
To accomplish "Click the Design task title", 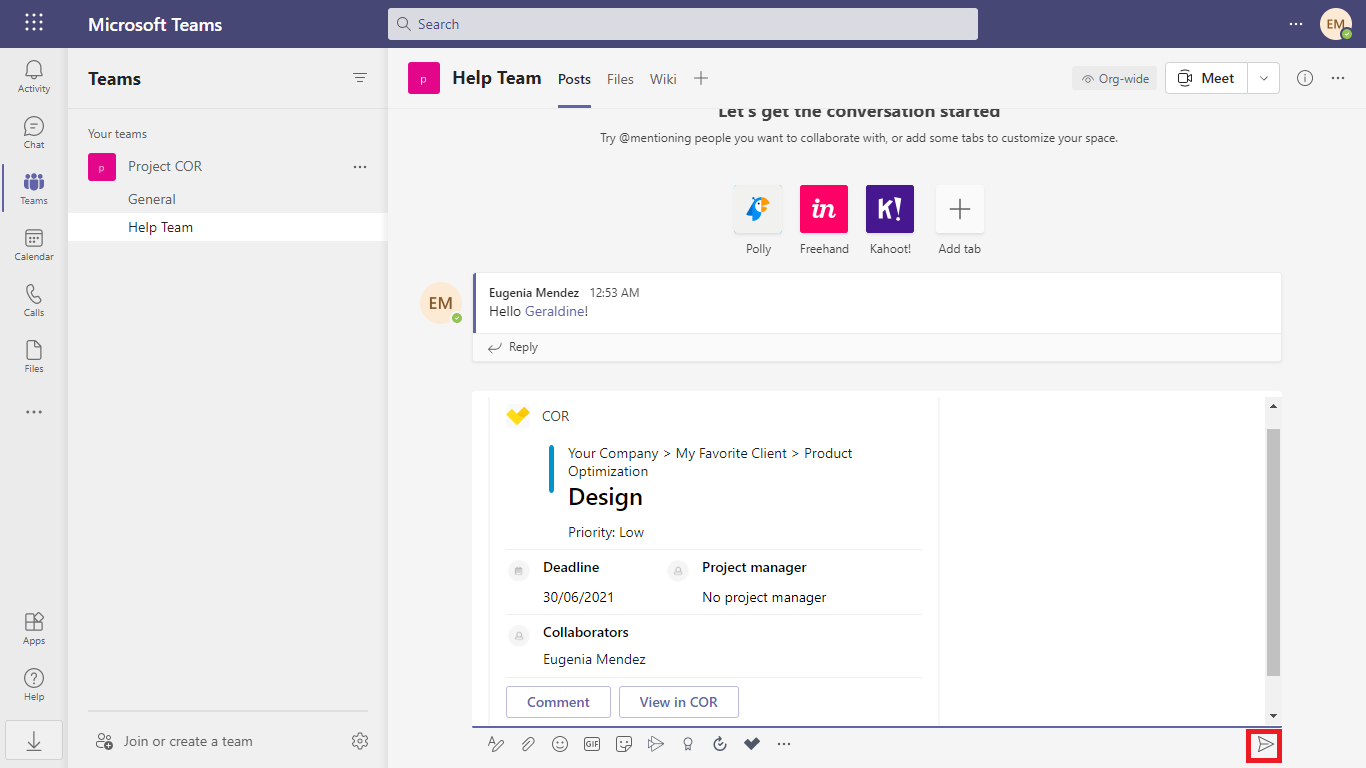I will tap(605, 497).
